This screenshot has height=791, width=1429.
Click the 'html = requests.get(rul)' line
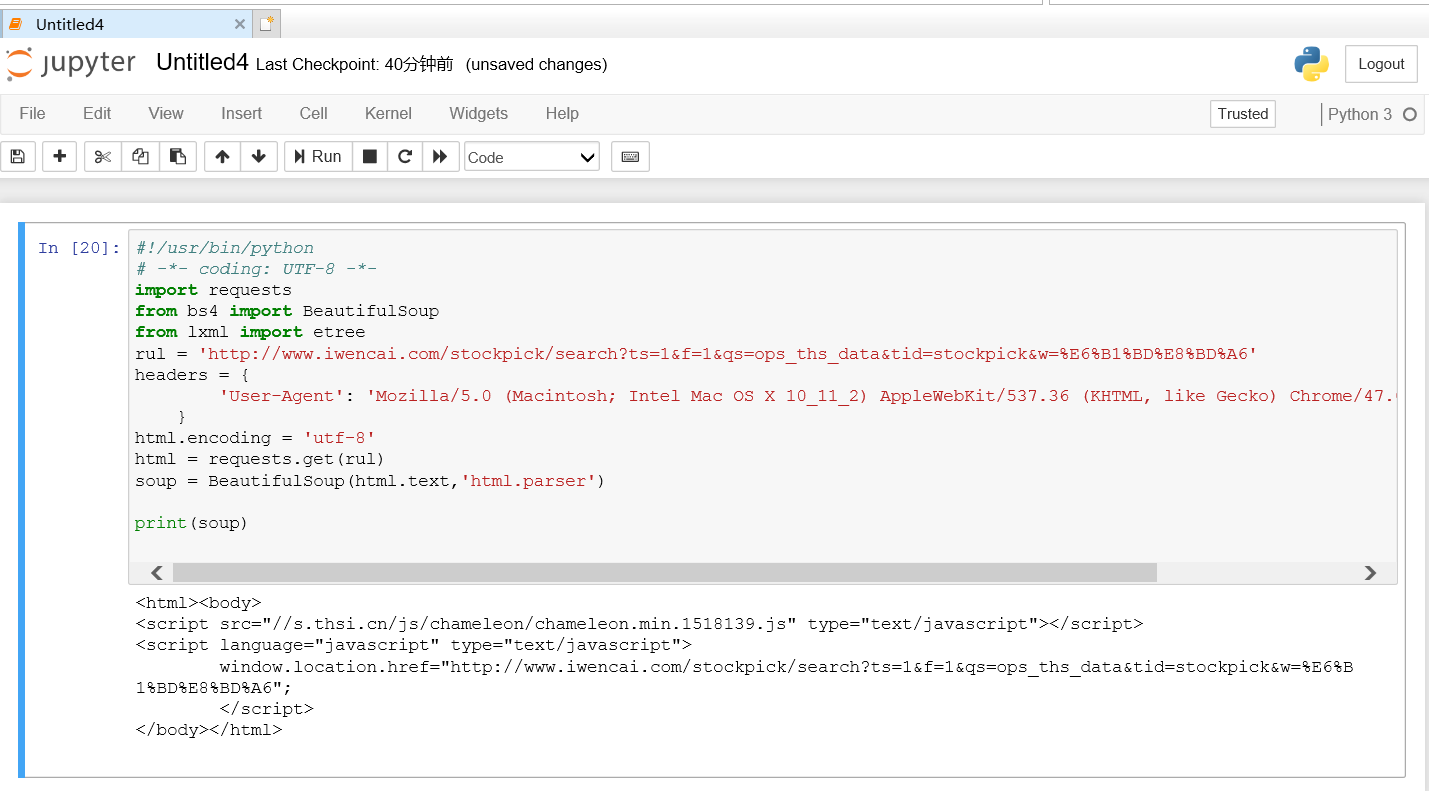click(x=260, y=459)
